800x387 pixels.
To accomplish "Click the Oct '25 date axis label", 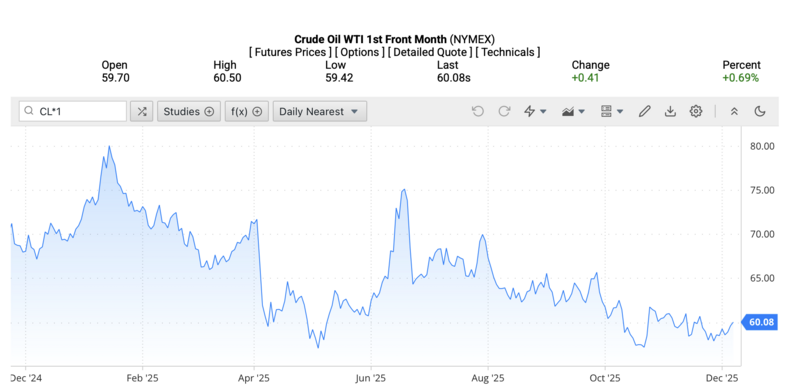I will click(605, 378).
